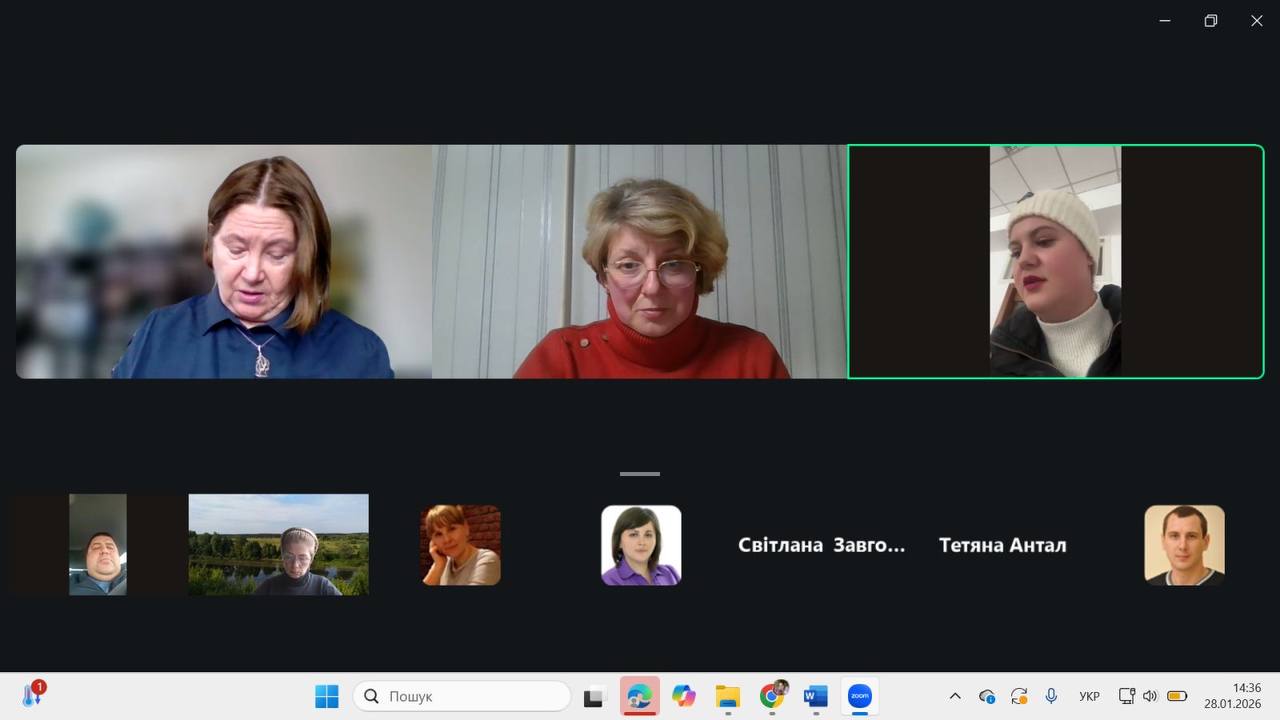This screenshot has width=1280, height=720.
Task: Switch to Microsoft Edge in taskbar
Action: pos(639,696)
